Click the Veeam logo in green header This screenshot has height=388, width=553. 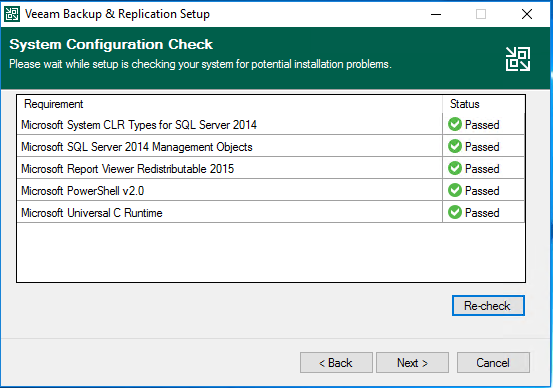click(x=518, y=59)
